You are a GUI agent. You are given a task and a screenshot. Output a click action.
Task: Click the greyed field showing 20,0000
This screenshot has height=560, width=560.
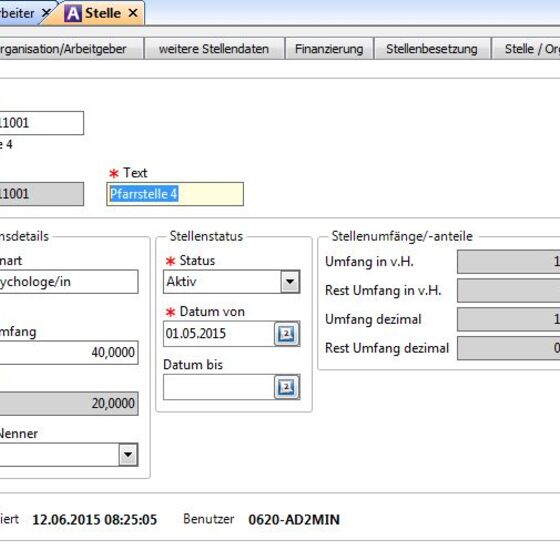(69, 403)
